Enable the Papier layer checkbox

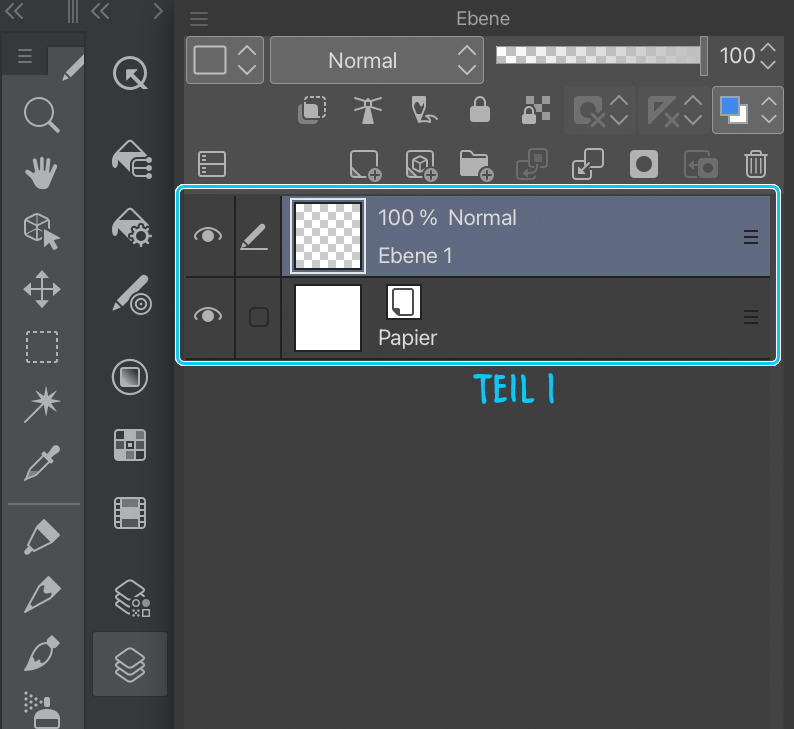(x=258, y=317)
